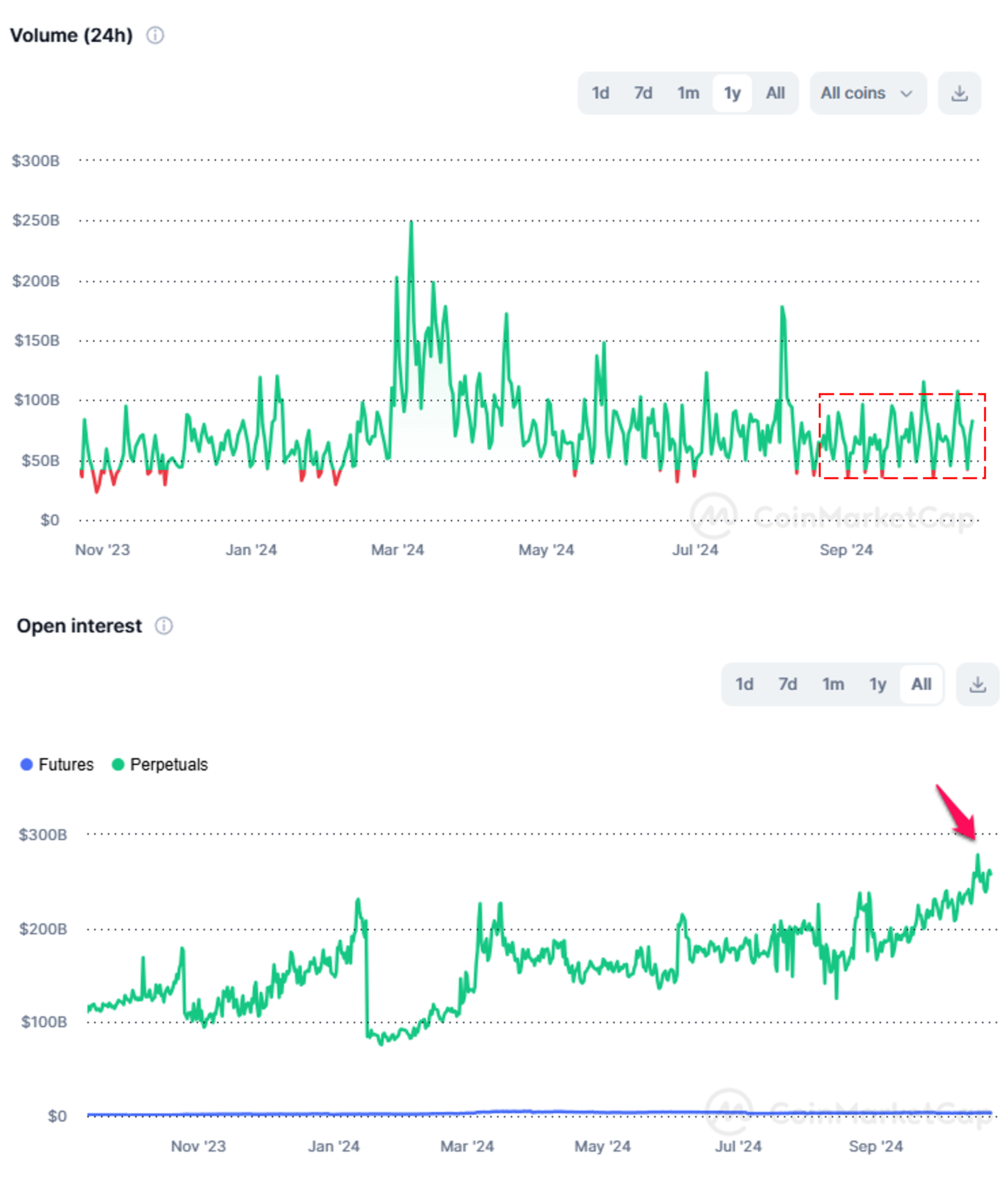Download the Volume chart data
The width and height of the screenshot is (1008, 1183).
[959, 93]
